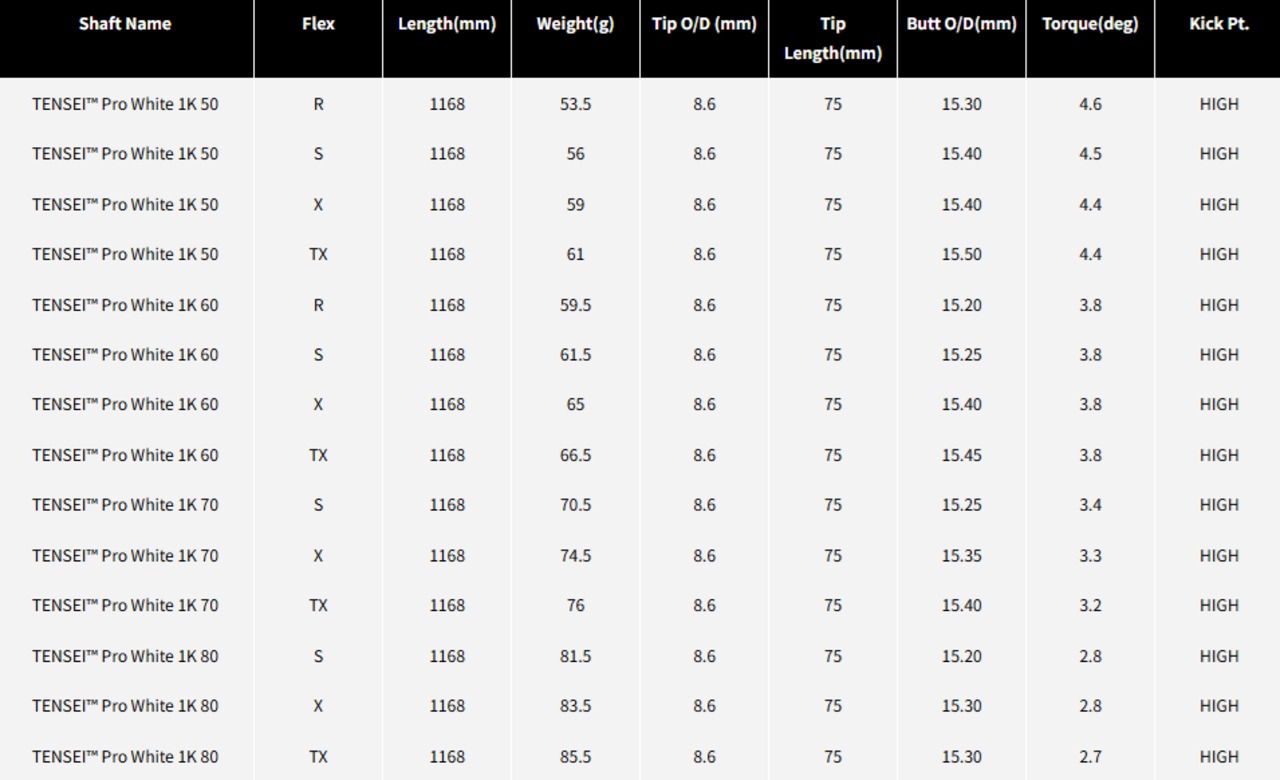Click the Kick Pt. column header
The width and height of the screenshot is (1280, 780).
click(x=1218, y=24)
